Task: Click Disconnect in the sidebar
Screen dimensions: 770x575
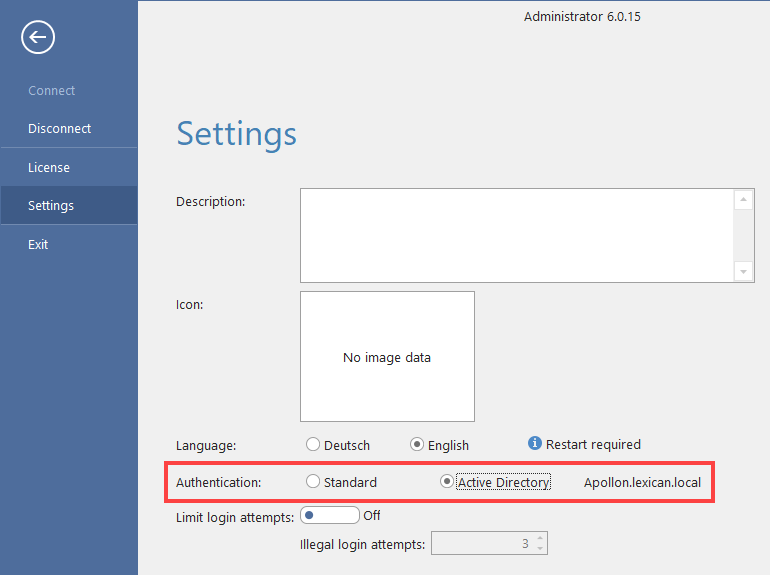Action: 60,129
